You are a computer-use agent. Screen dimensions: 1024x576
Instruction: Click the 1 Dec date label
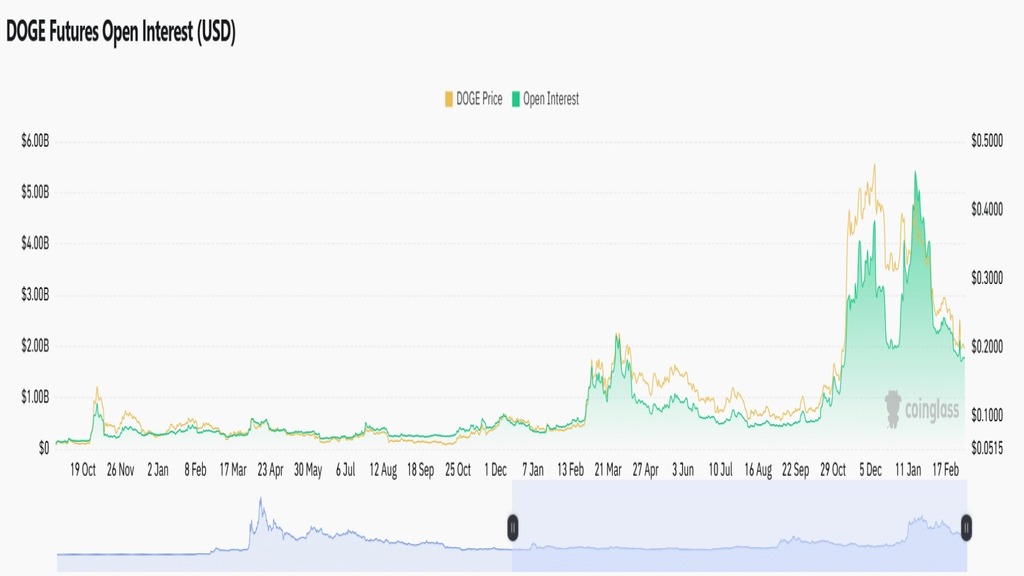point(496,470)
